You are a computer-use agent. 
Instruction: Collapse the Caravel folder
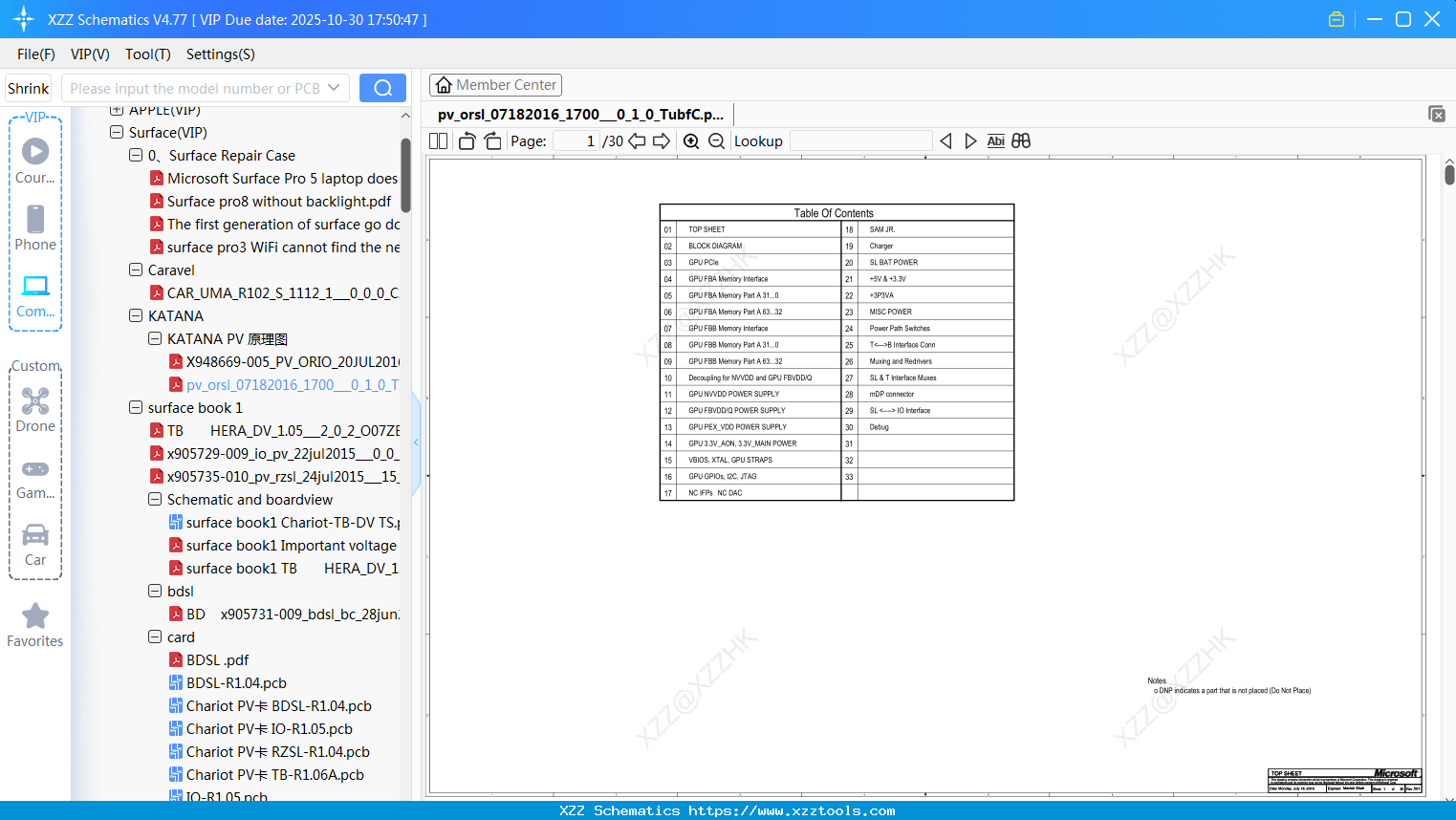click(x=136, y=270)
